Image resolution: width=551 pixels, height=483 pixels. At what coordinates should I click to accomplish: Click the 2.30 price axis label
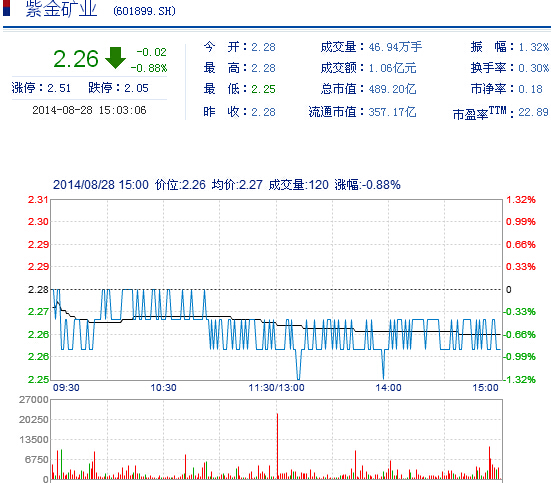click(x=38, y=222)
